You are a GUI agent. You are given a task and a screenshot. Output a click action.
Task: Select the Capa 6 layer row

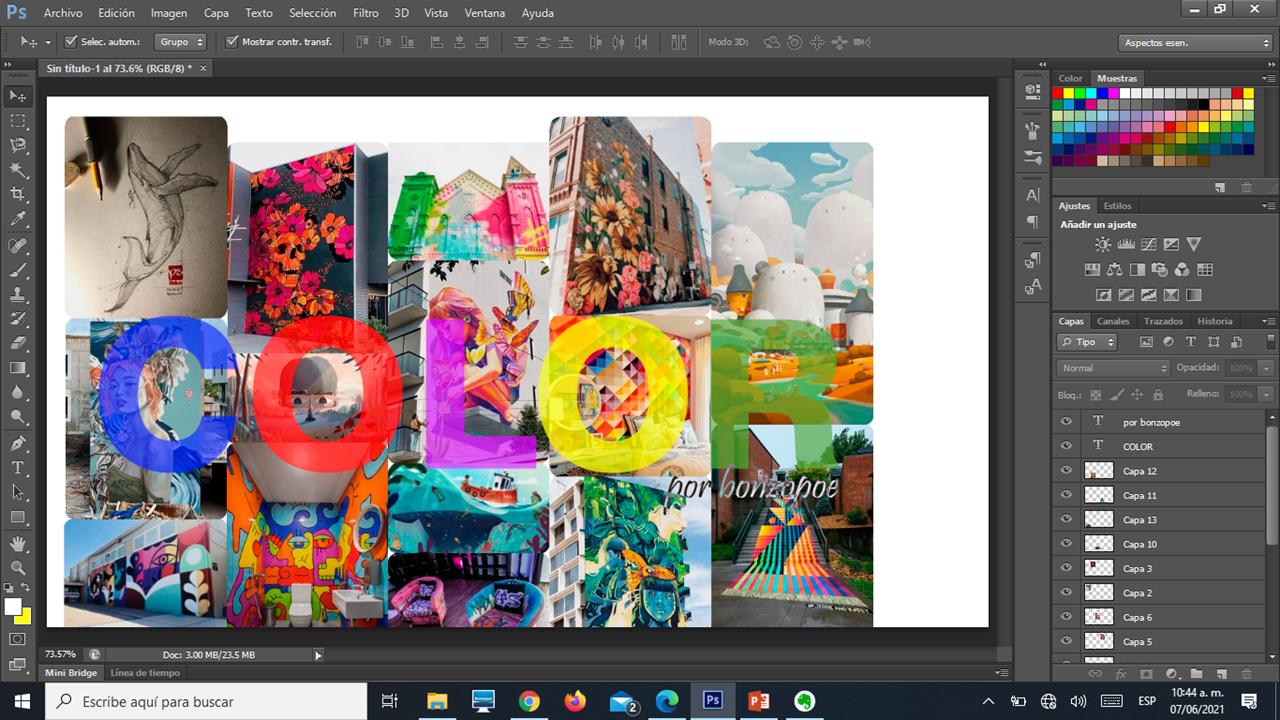coord(1159,617)
